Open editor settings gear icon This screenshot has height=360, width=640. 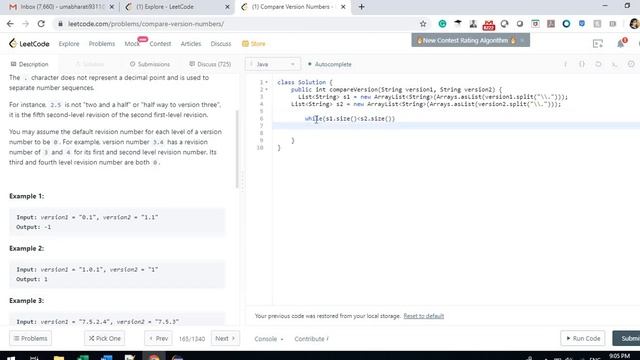[631, 64]
